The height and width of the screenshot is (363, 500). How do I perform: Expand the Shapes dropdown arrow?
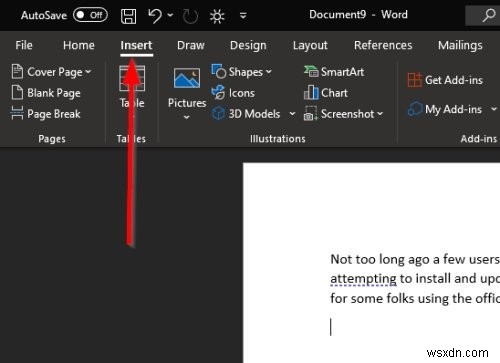tap(269, 71)
